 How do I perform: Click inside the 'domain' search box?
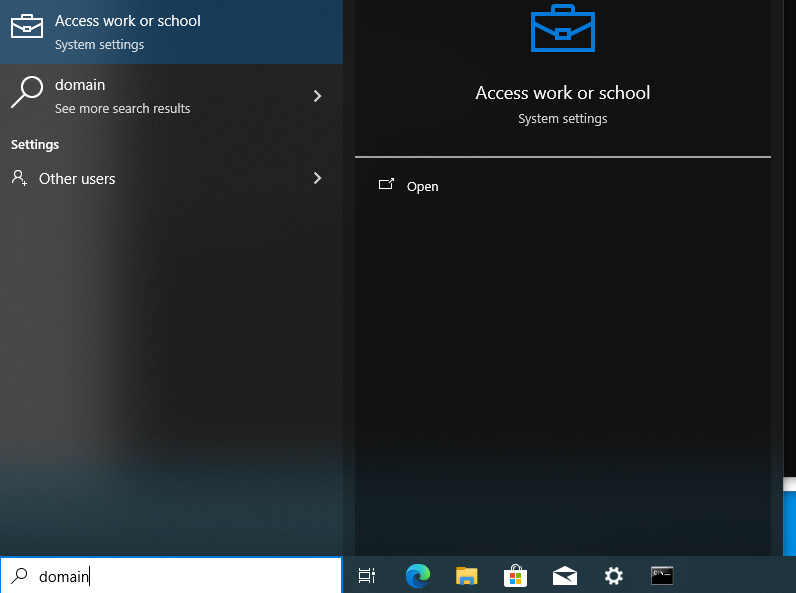point(171,576)
